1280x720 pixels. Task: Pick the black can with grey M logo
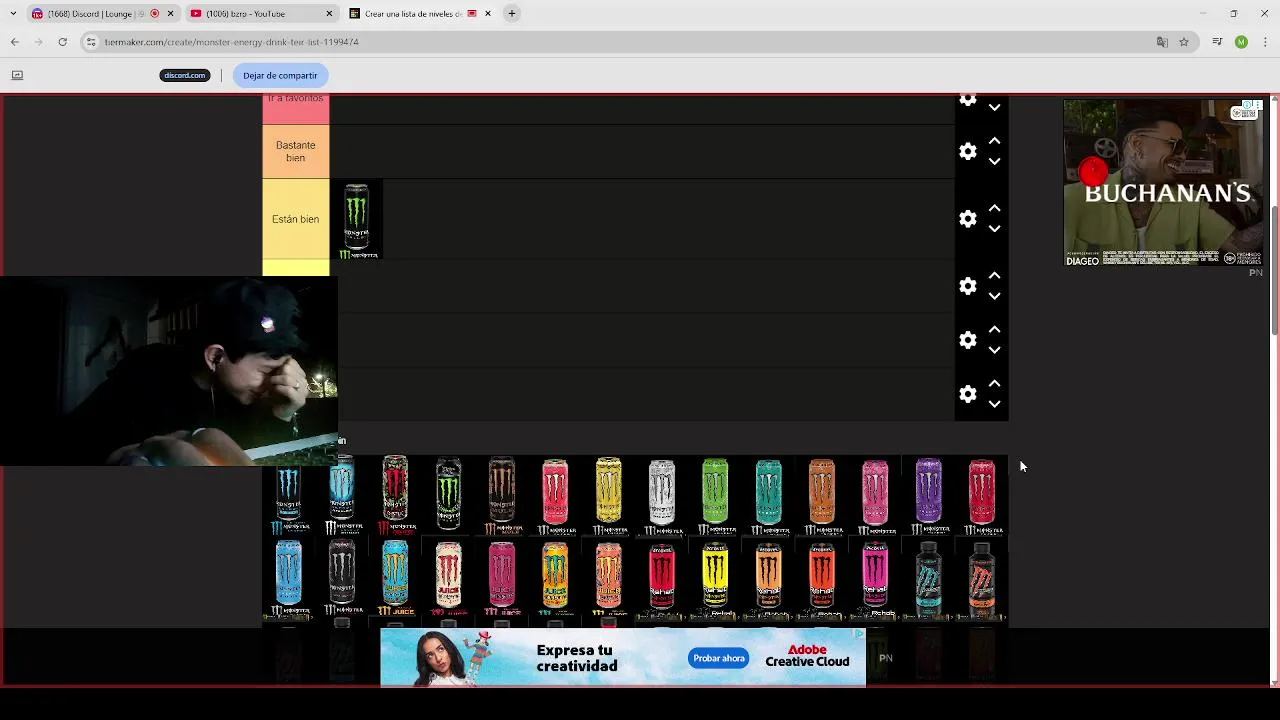[x=342, y=578]
